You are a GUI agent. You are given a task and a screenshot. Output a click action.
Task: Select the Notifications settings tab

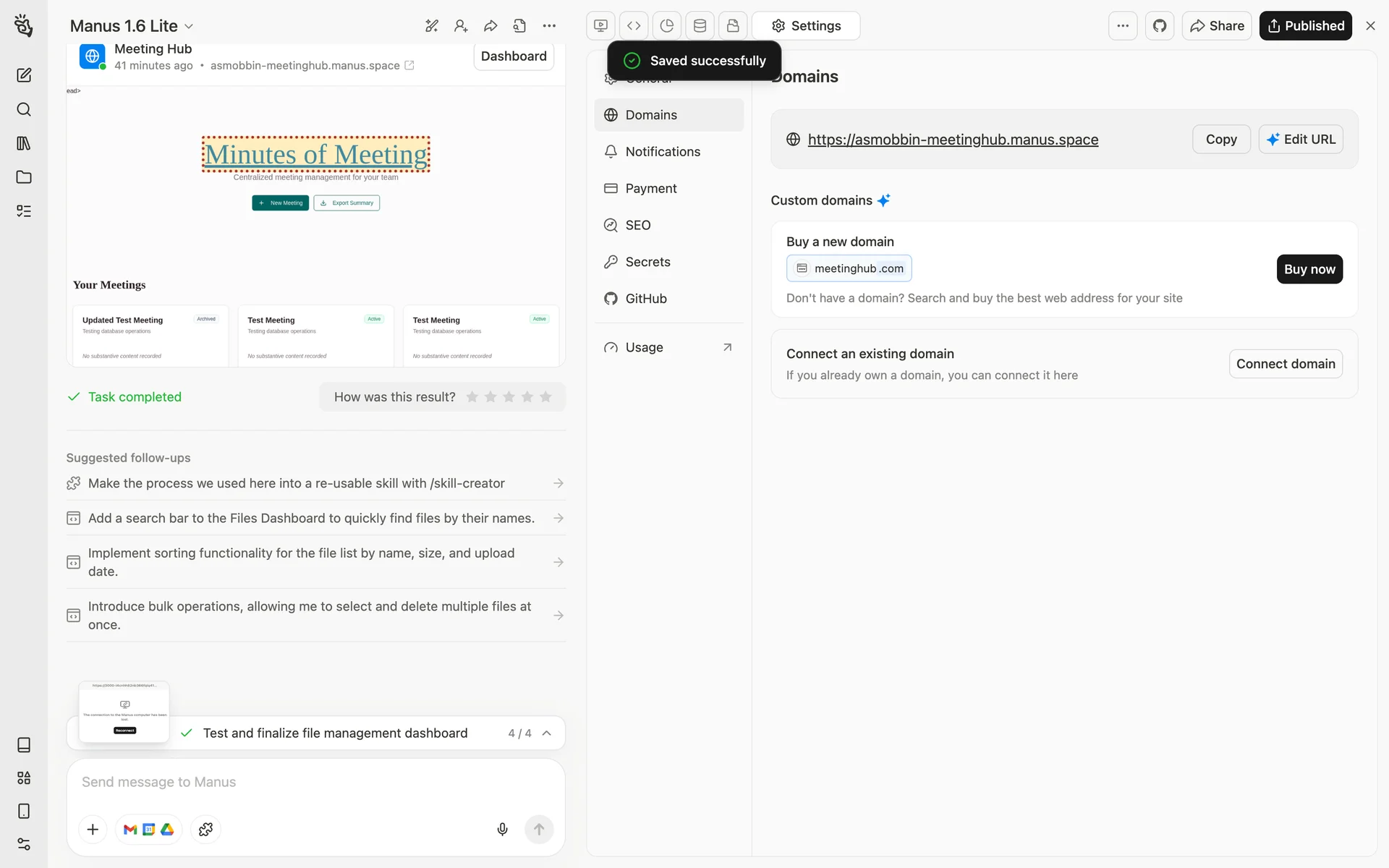point(662,152)
